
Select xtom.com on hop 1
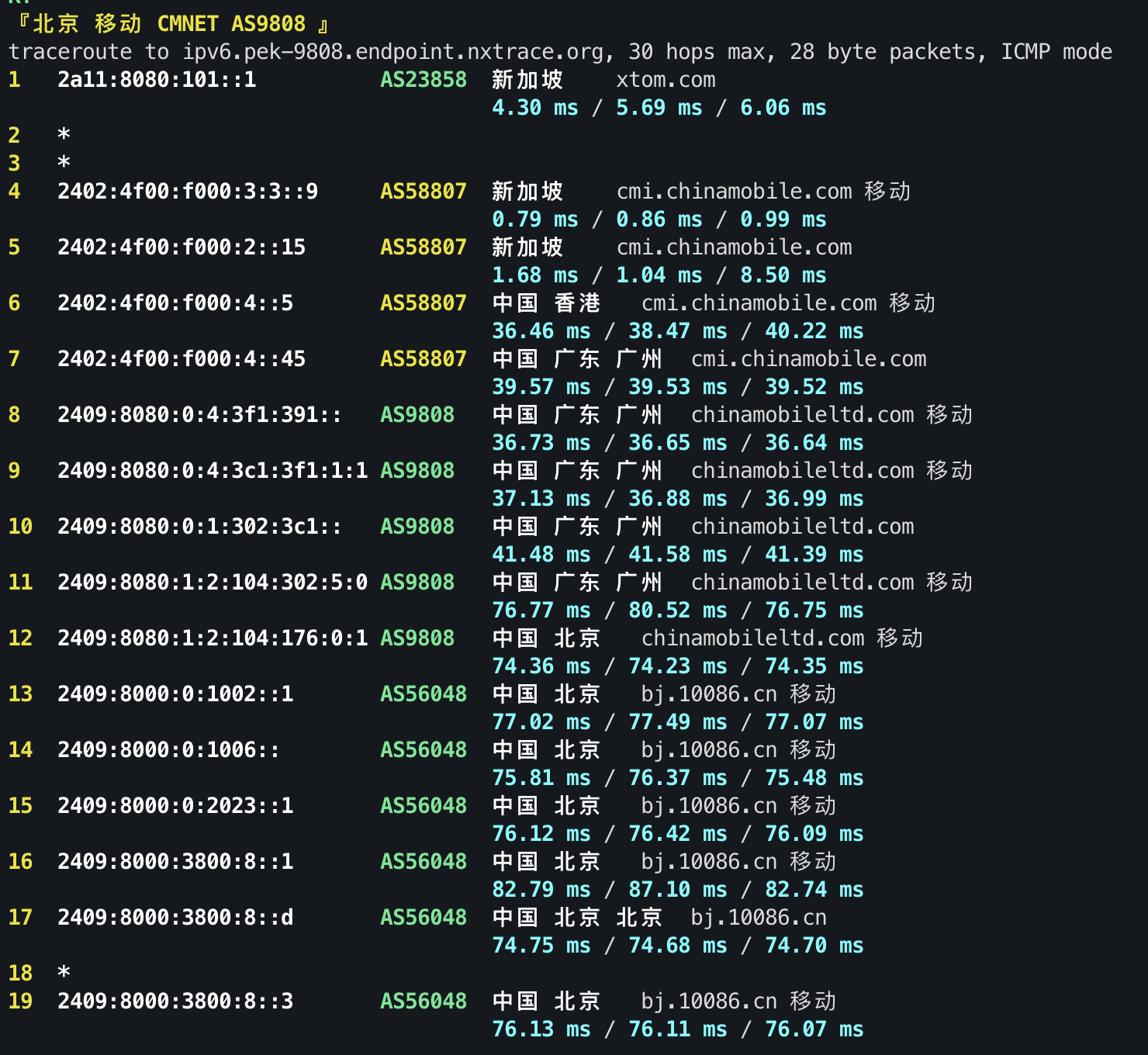666,80
